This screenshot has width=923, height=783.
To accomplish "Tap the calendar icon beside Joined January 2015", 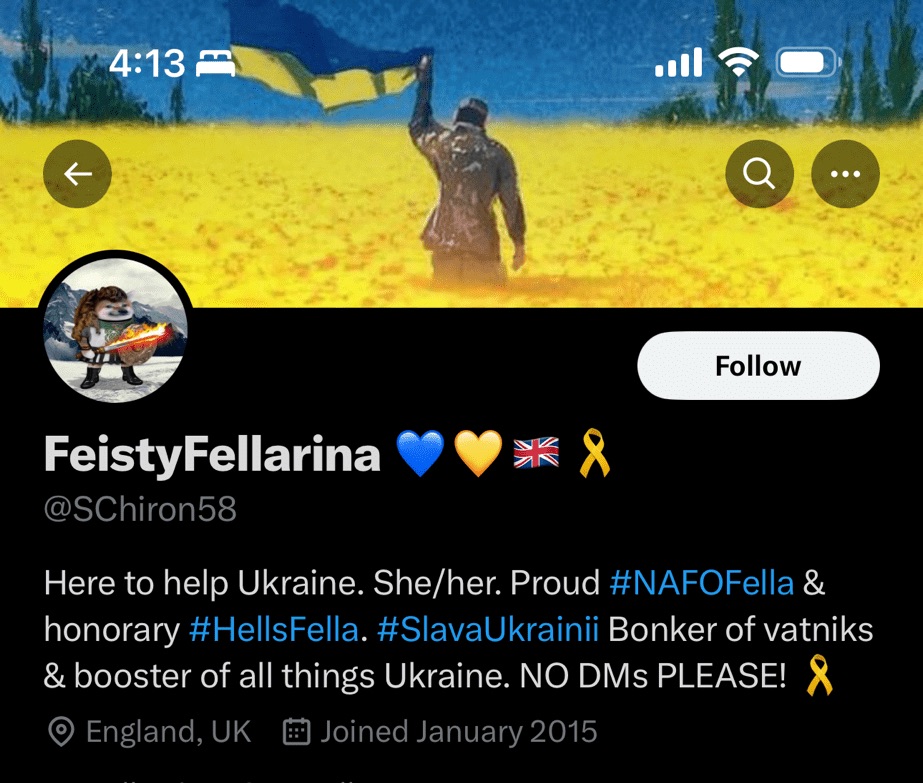I will coord(297,732).
